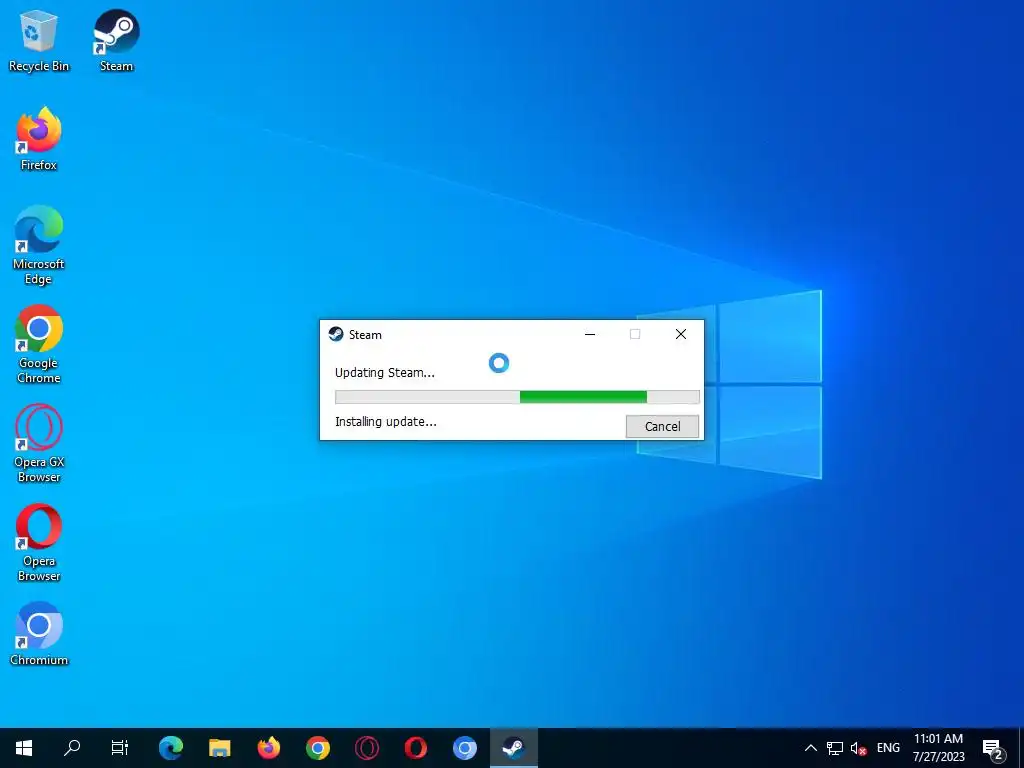Launch Opera GX from the taskbar
1024x768 pixels.
(x=366, y=748)
